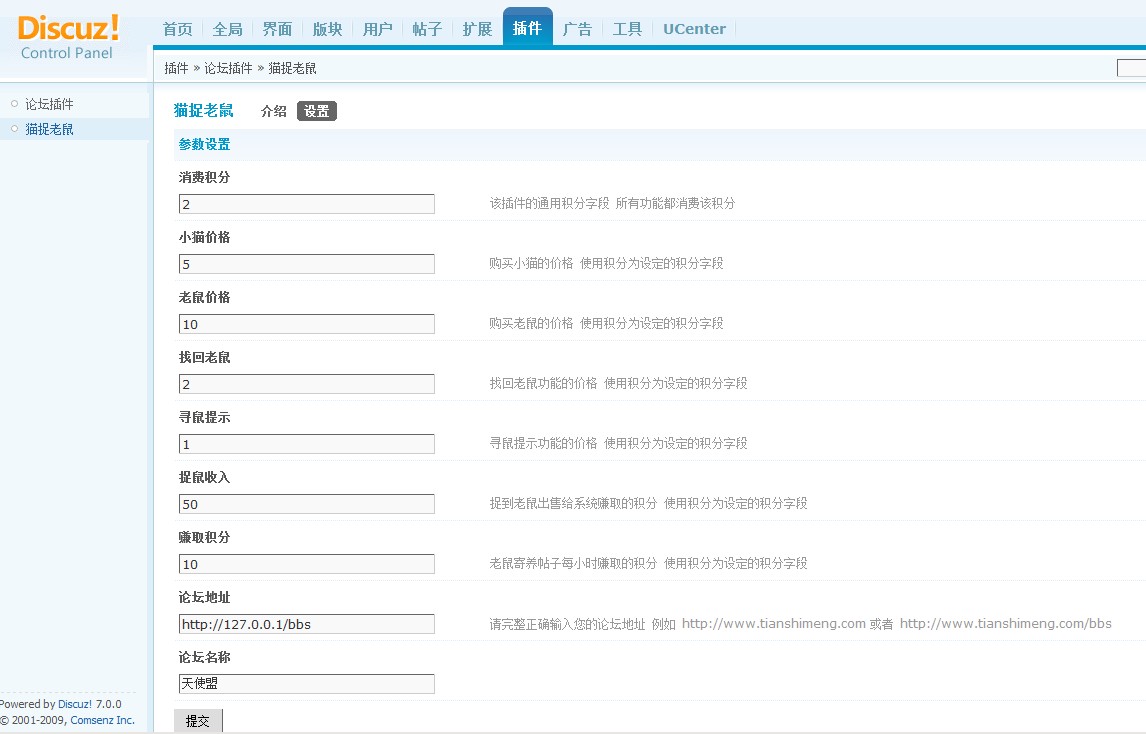Focus the 论坛地址 URL input field
Image resolution: width=1146 pixels, height=734 pixels.
[306, 624]
